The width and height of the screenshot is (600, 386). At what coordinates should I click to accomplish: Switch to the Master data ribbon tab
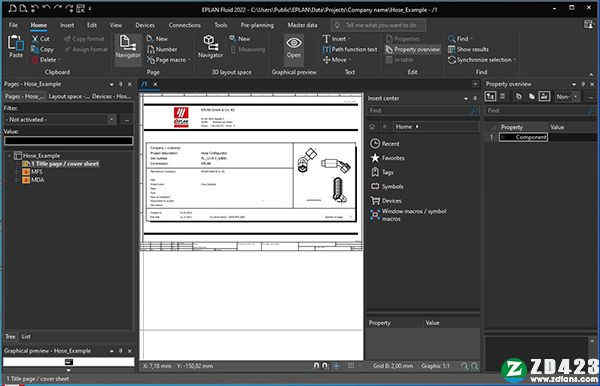(x=302, y=25)
